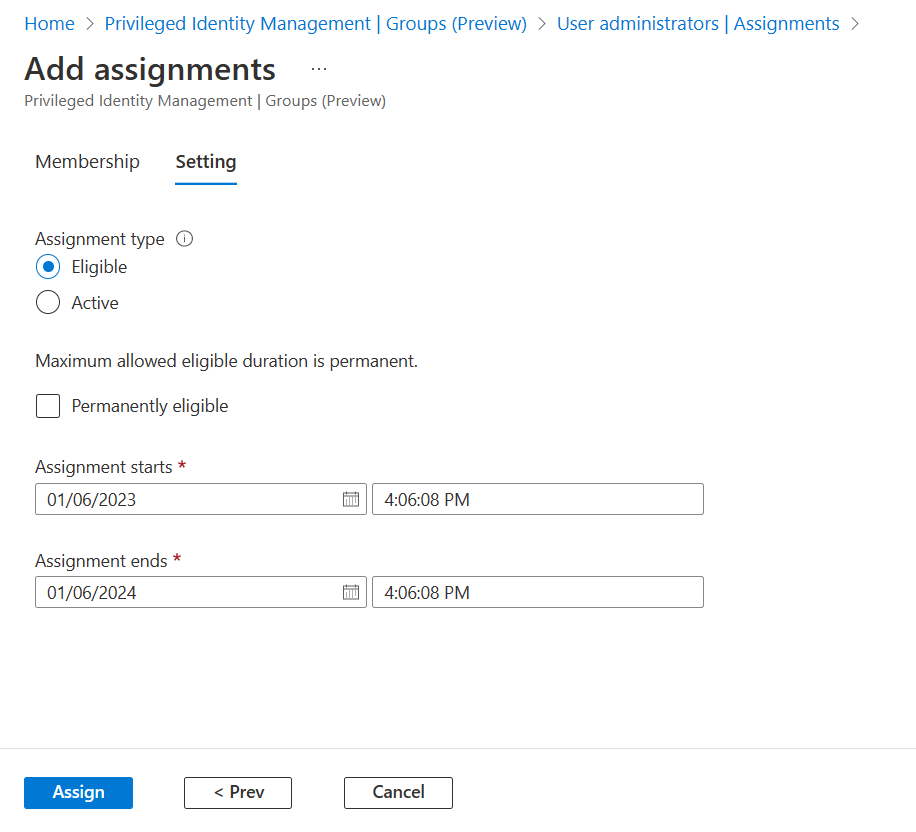Go to User administrators Assignments breadcrumb
The height and width of the screenshot is (832, 916).
point(698,24)
